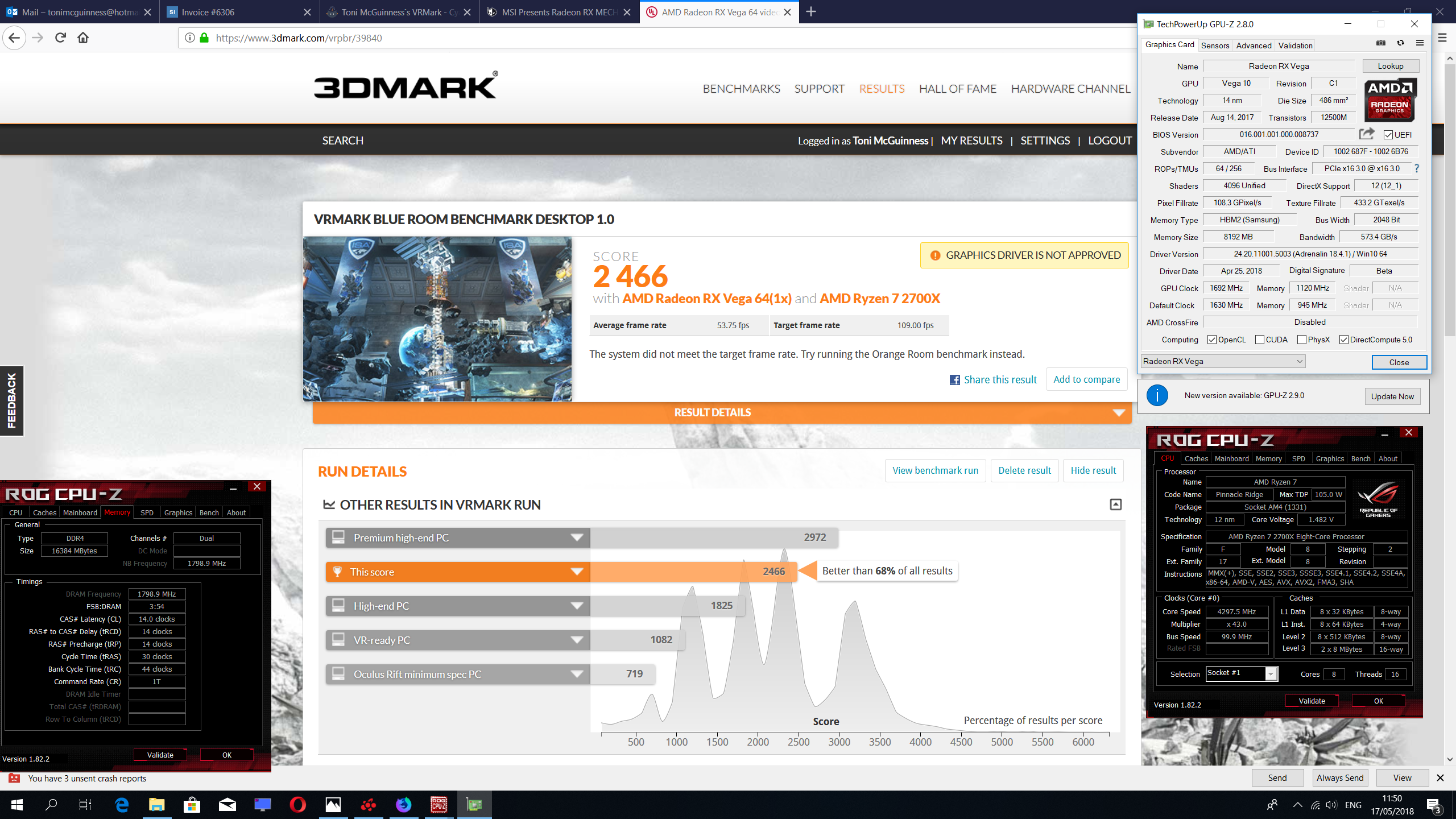Image resolution: width=1456 pixels, height=819 pixels.
Task: Click Always Send crash reports
Action: [1340, 778]
